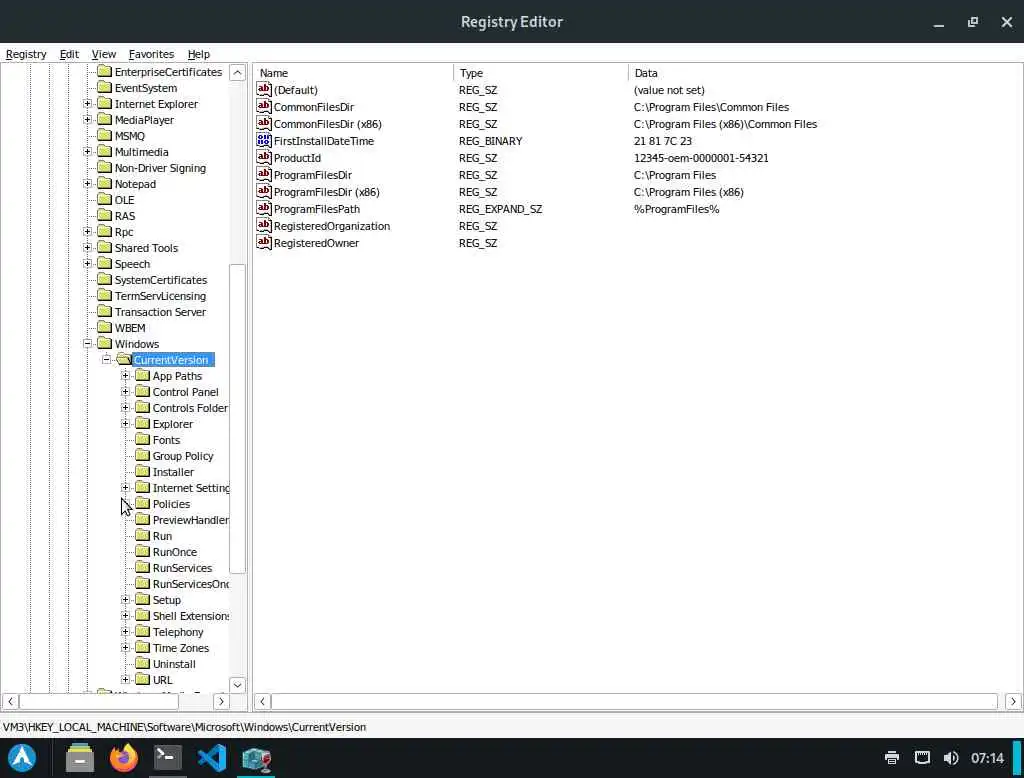
Task: Open the Arch Linux application menu
Action: point(22,758)
